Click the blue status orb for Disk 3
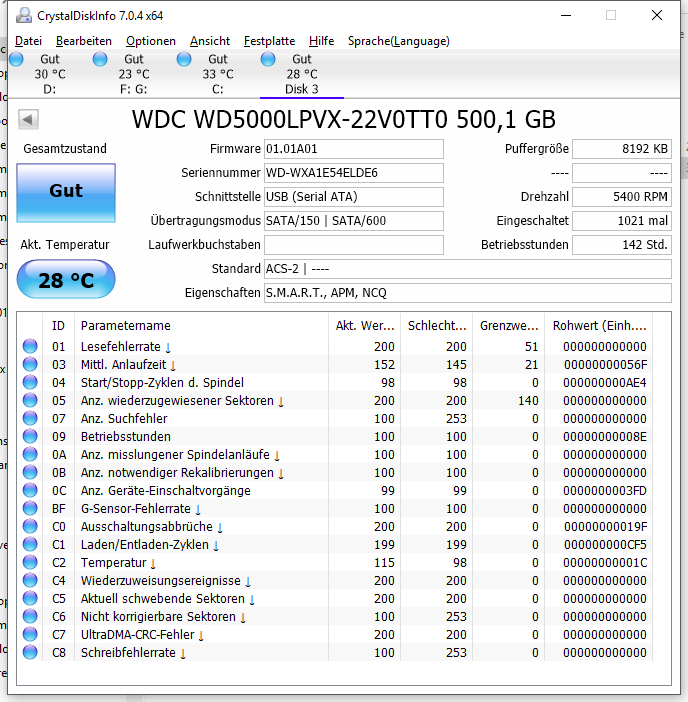 click(x=268, y=59)
